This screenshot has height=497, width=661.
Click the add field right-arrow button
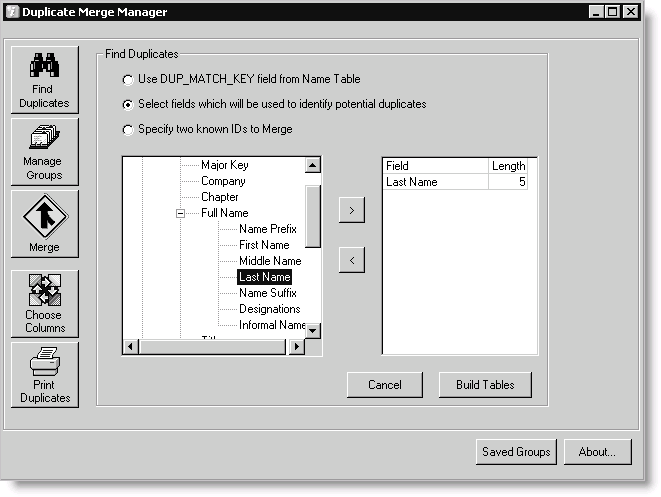click(x=352, y=210)
